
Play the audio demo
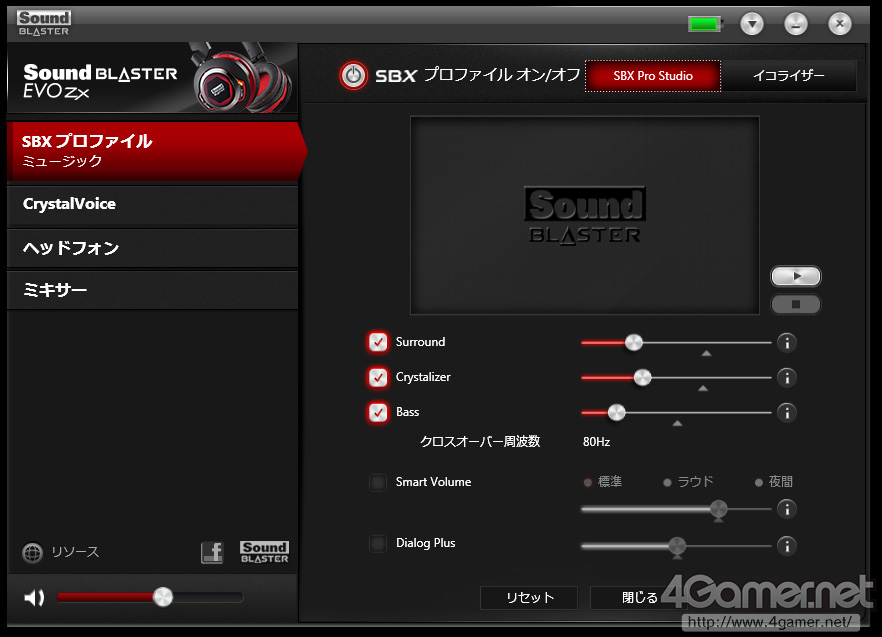click(795, 276)
